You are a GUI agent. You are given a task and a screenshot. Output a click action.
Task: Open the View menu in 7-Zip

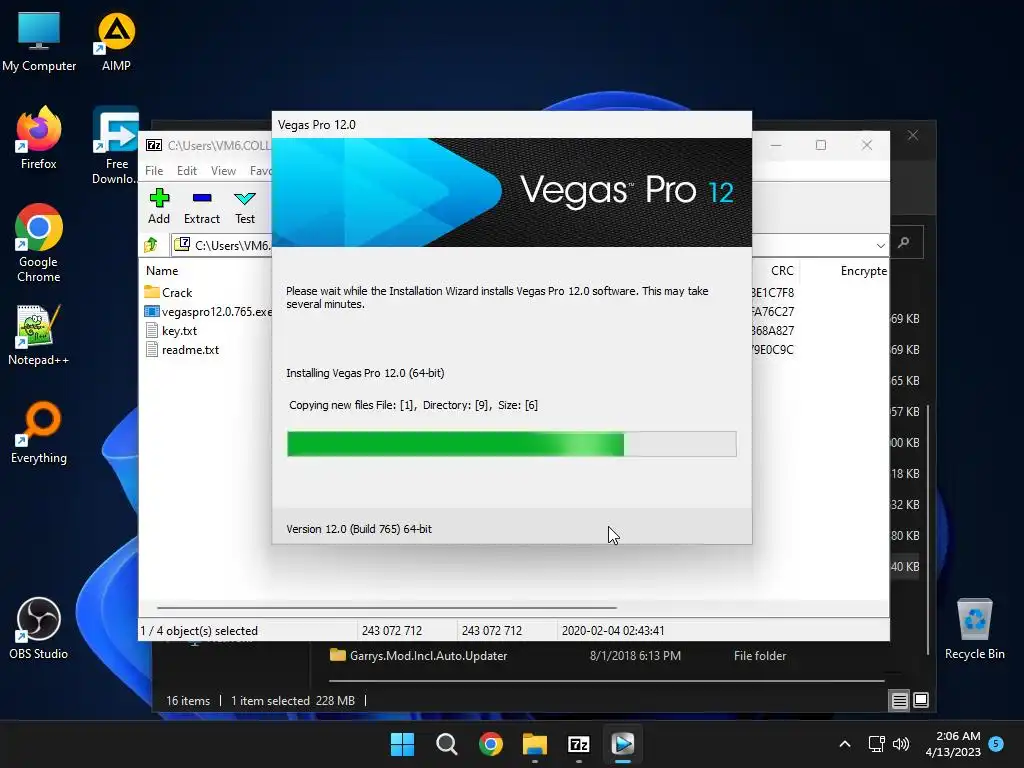point(223,170)
